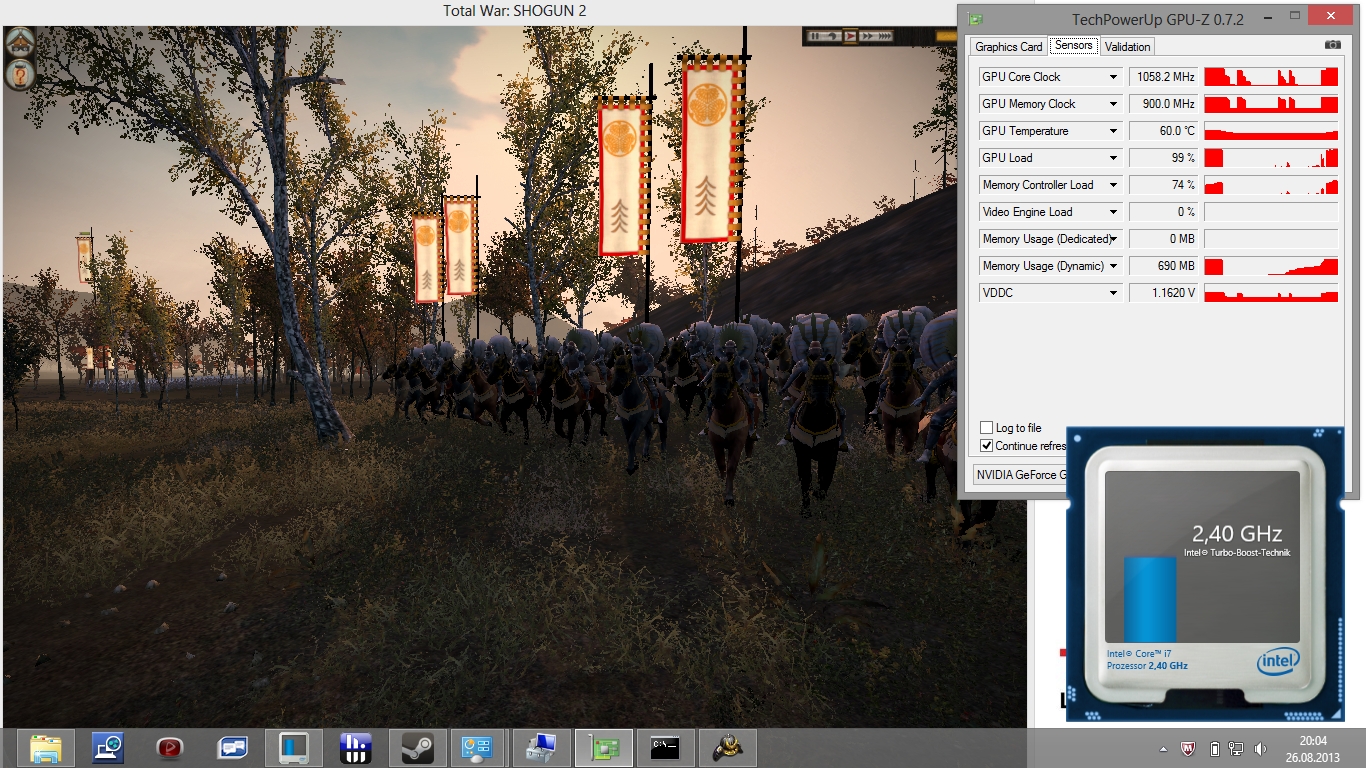
Task: Click the Intel logo on Turbo Boost gadget
Action: 1278,661
